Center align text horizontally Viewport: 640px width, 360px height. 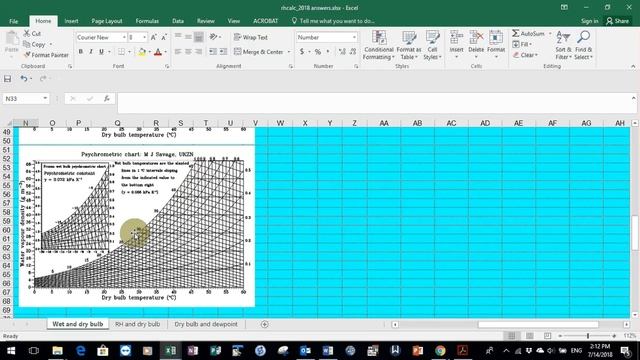point(188,52)
